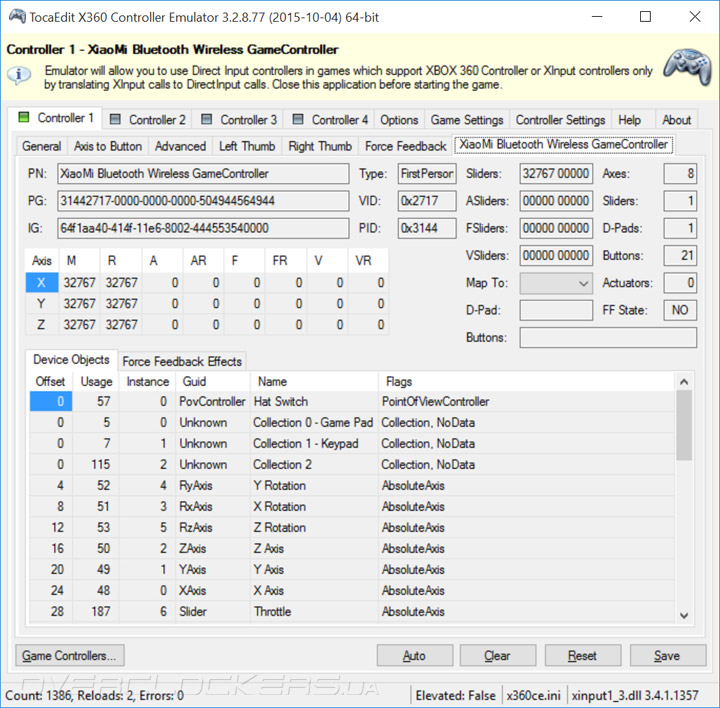Click the Reset button

(583, 656)
